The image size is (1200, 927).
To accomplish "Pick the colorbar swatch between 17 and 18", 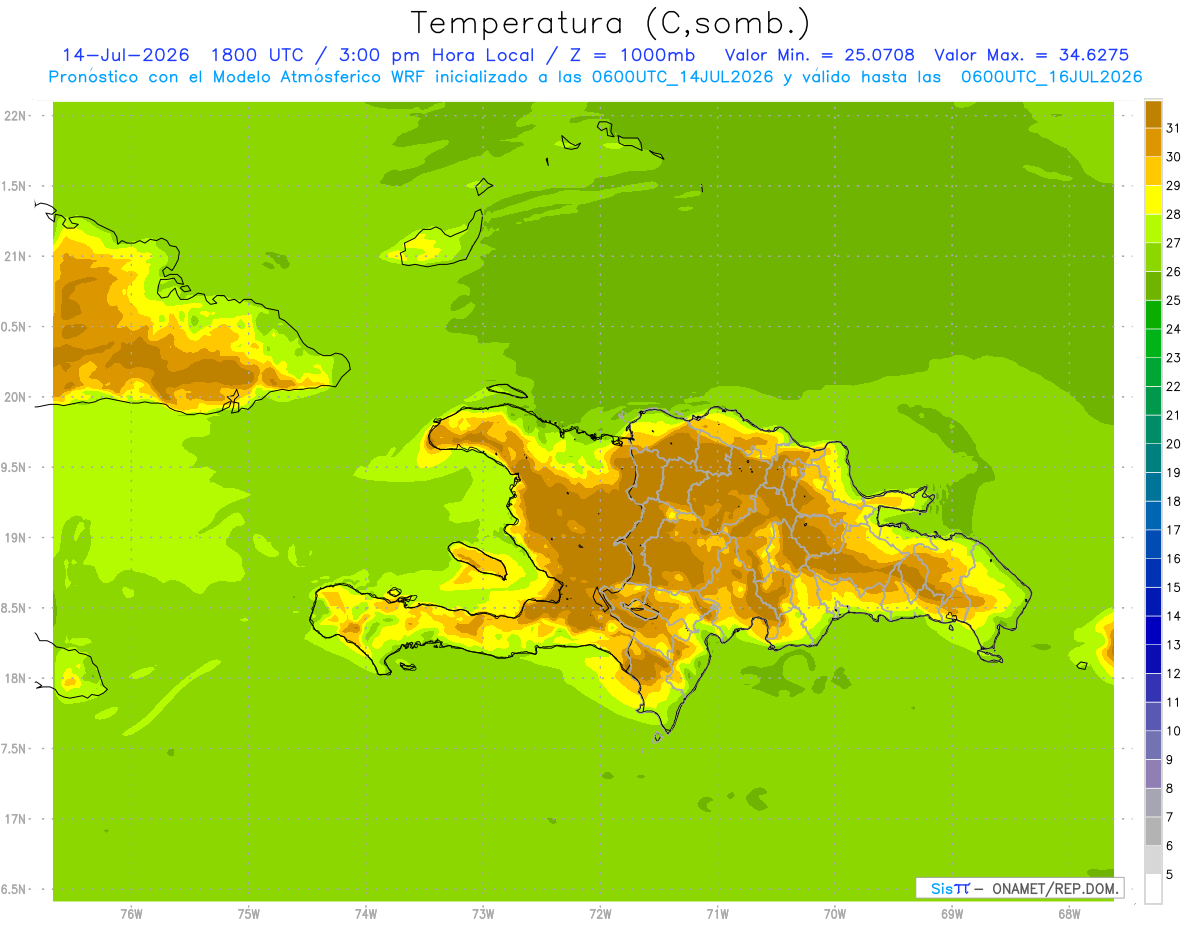I will click(x=1153, y=515).
